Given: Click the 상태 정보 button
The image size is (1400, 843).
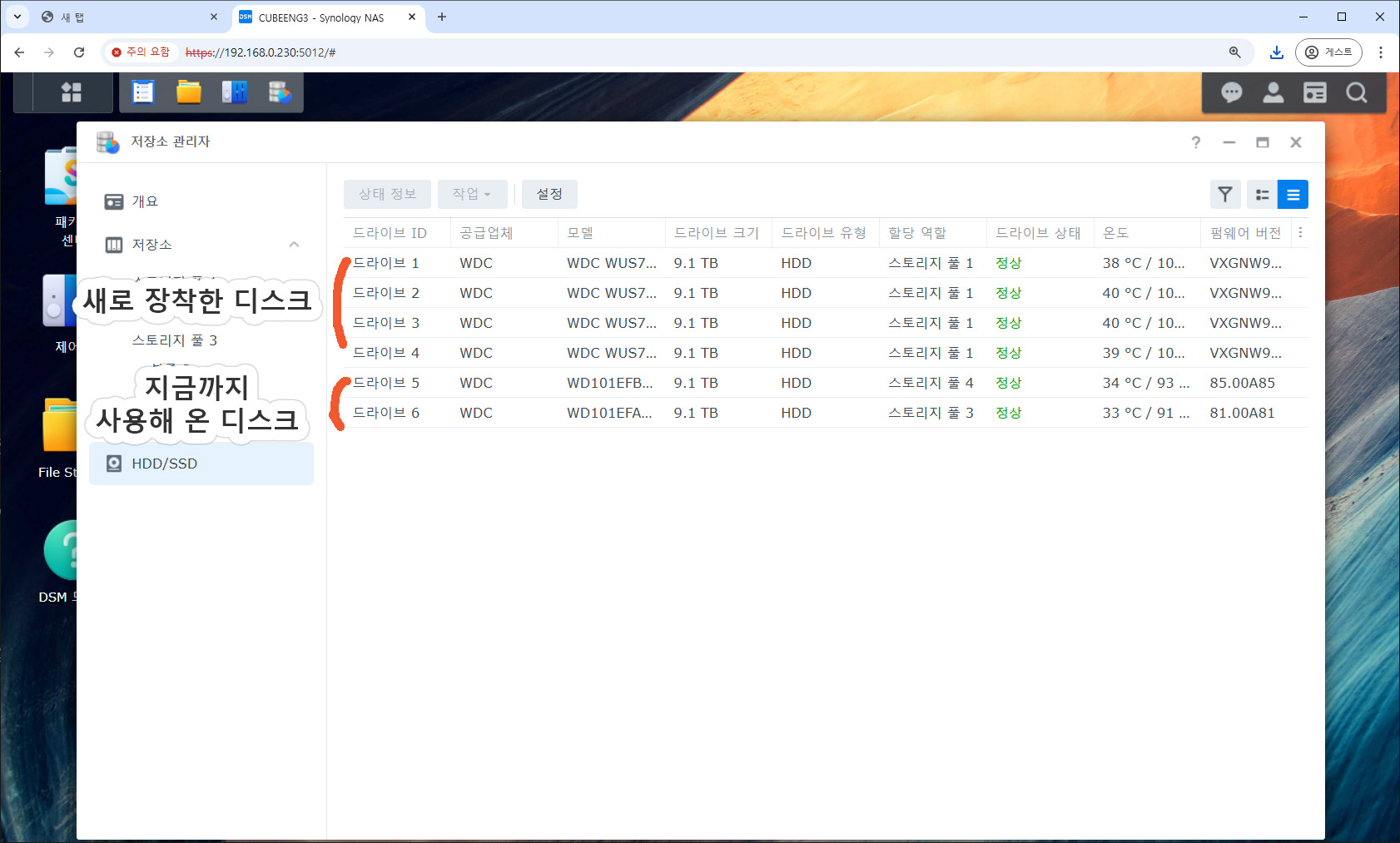Looking at the screenshot, I should click(387, 194).
